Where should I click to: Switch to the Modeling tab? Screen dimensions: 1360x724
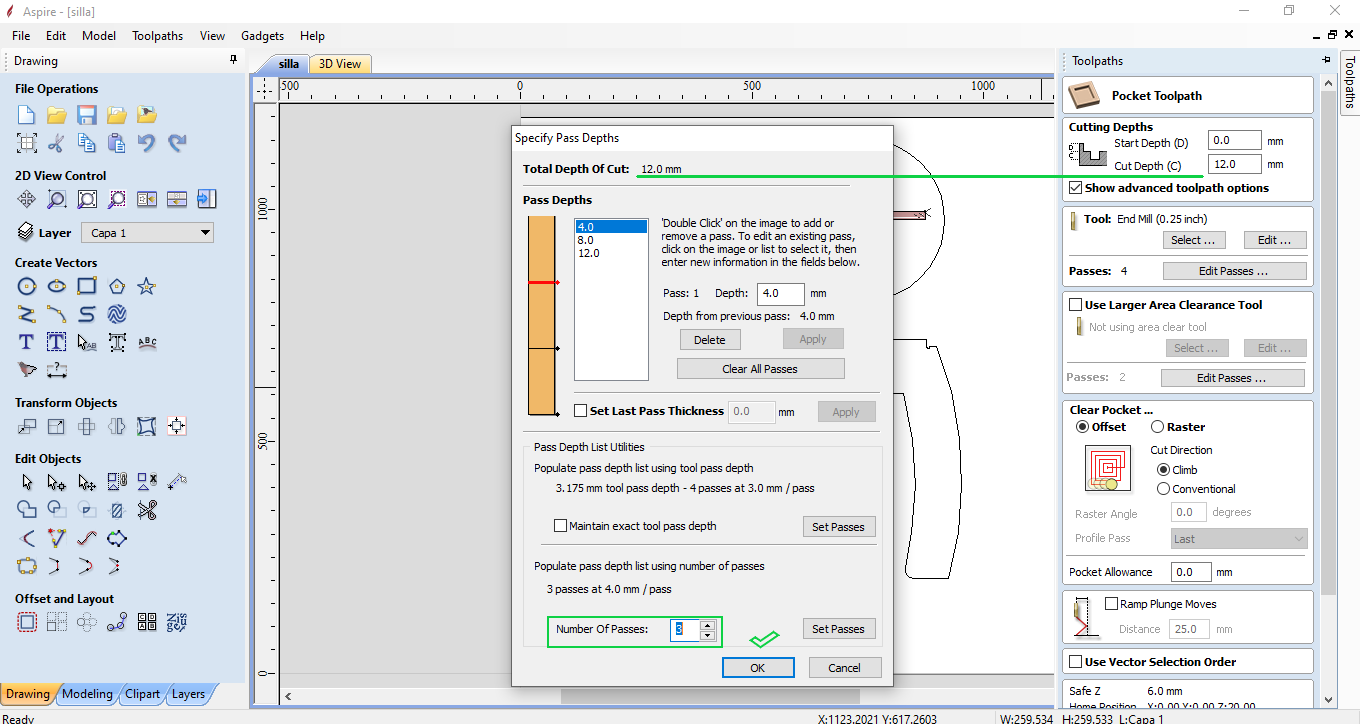(x=88, y=694)
